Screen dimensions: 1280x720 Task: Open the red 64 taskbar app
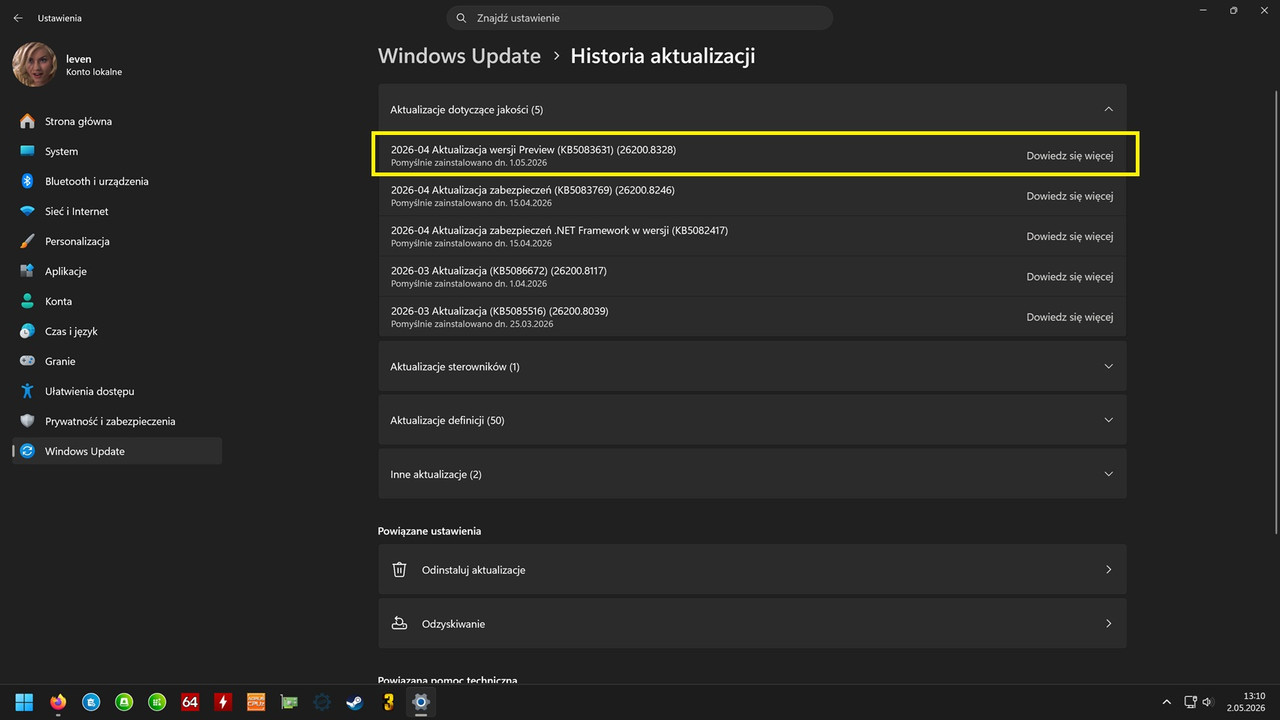[190, 702]
